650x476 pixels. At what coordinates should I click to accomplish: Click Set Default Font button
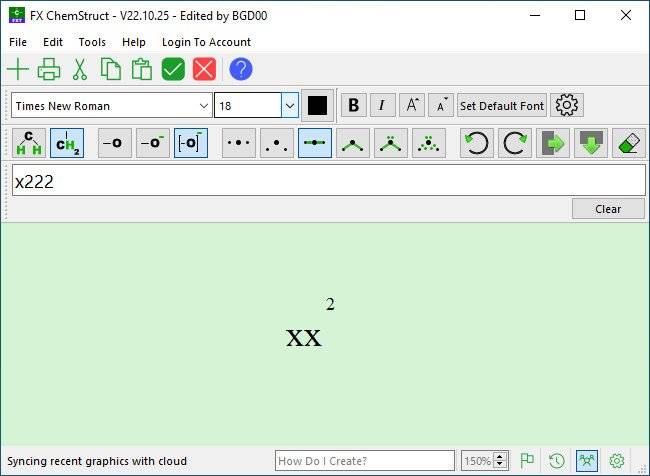[x=502, y=105]
